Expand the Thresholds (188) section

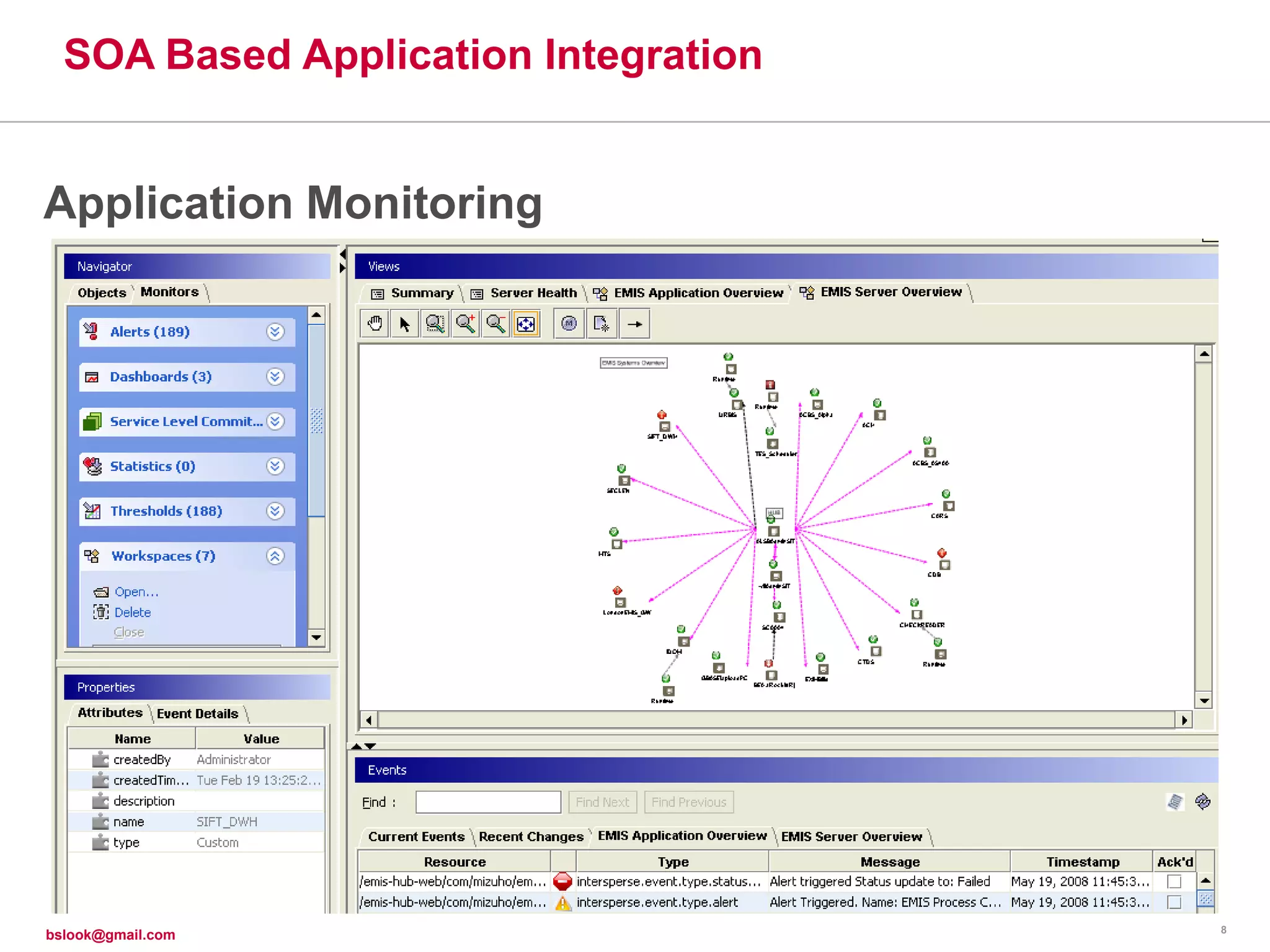pyautogui.click(x=275, y=511)
